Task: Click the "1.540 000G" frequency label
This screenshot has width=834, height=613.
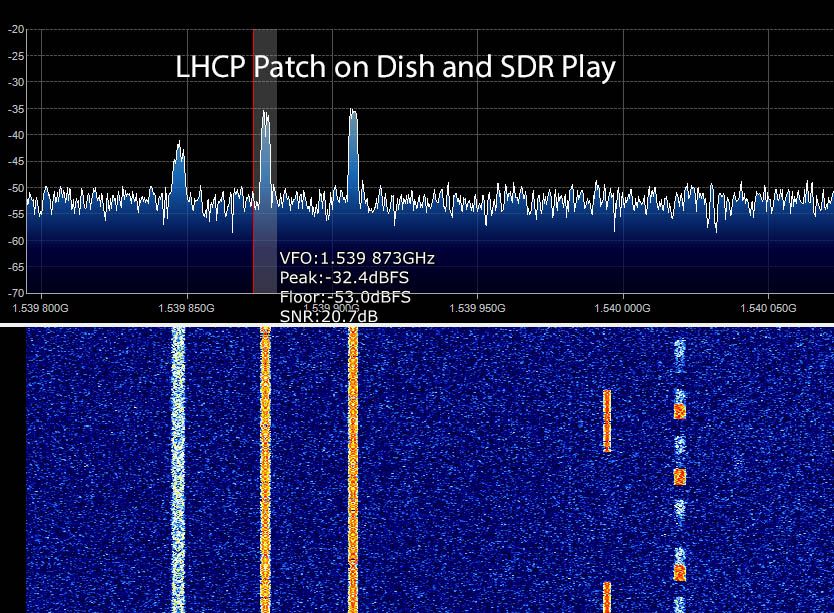Action: [x=622, y=308]
